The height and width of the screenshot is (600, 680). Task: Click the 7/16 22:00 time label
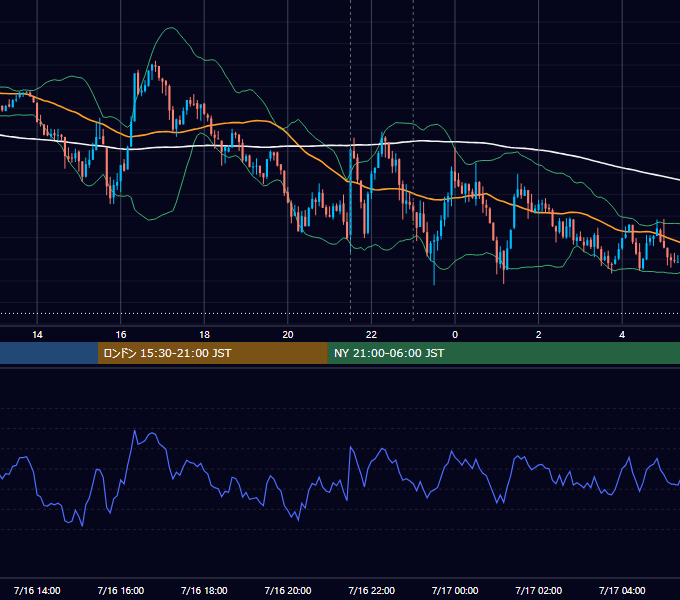coord(372,590)
